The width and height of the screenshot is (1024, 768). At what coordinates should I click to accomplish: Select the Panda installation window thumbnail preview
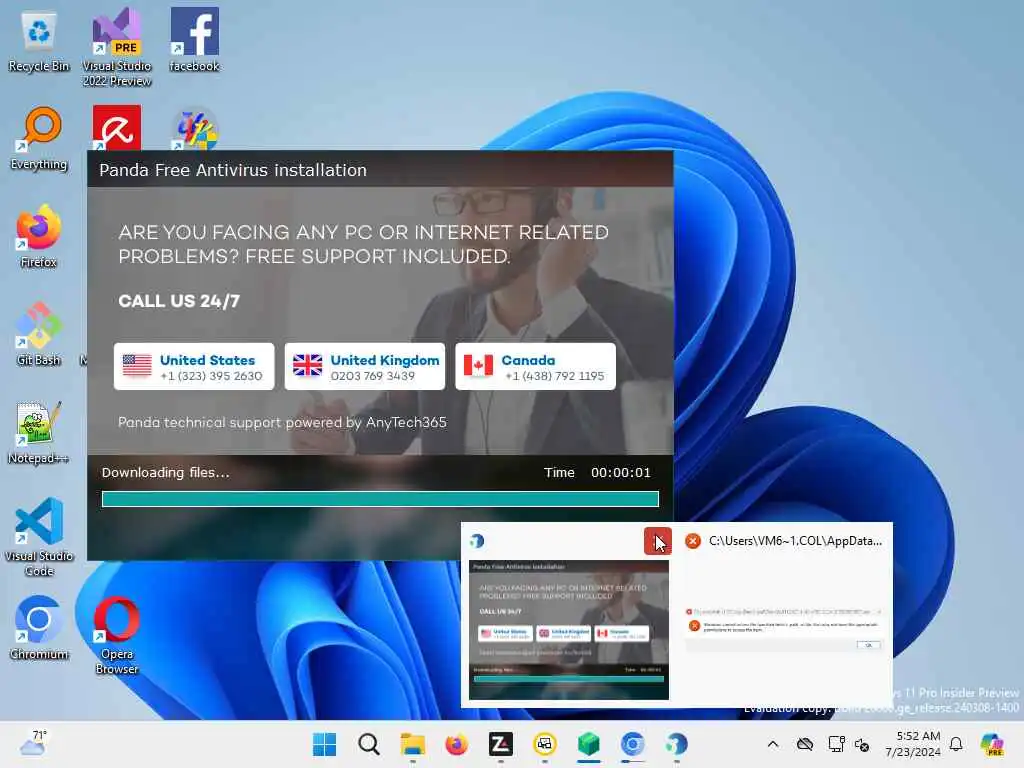point(569,630)
